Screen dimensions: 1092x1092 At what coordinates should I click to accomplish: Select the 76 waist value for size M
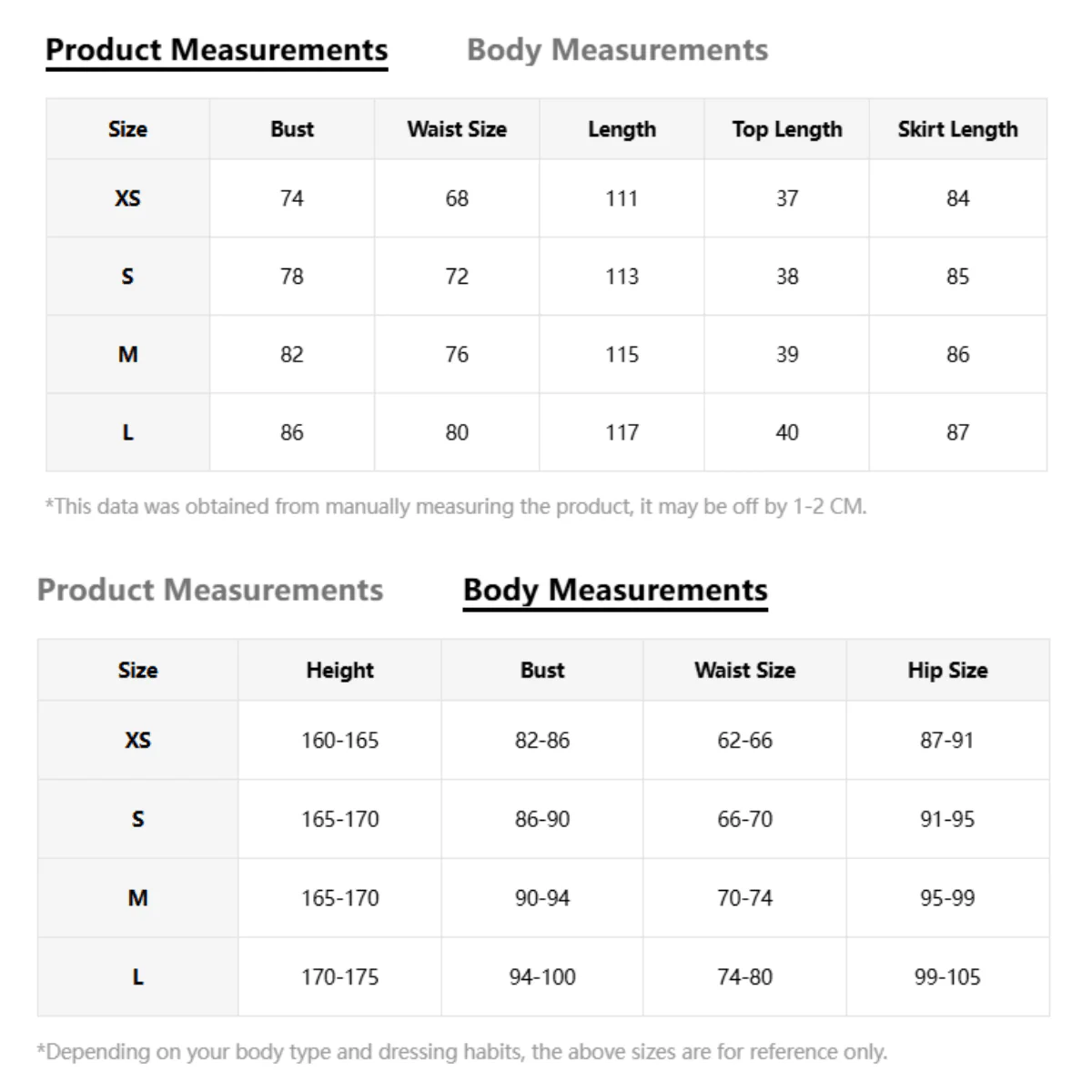[457, 354]
